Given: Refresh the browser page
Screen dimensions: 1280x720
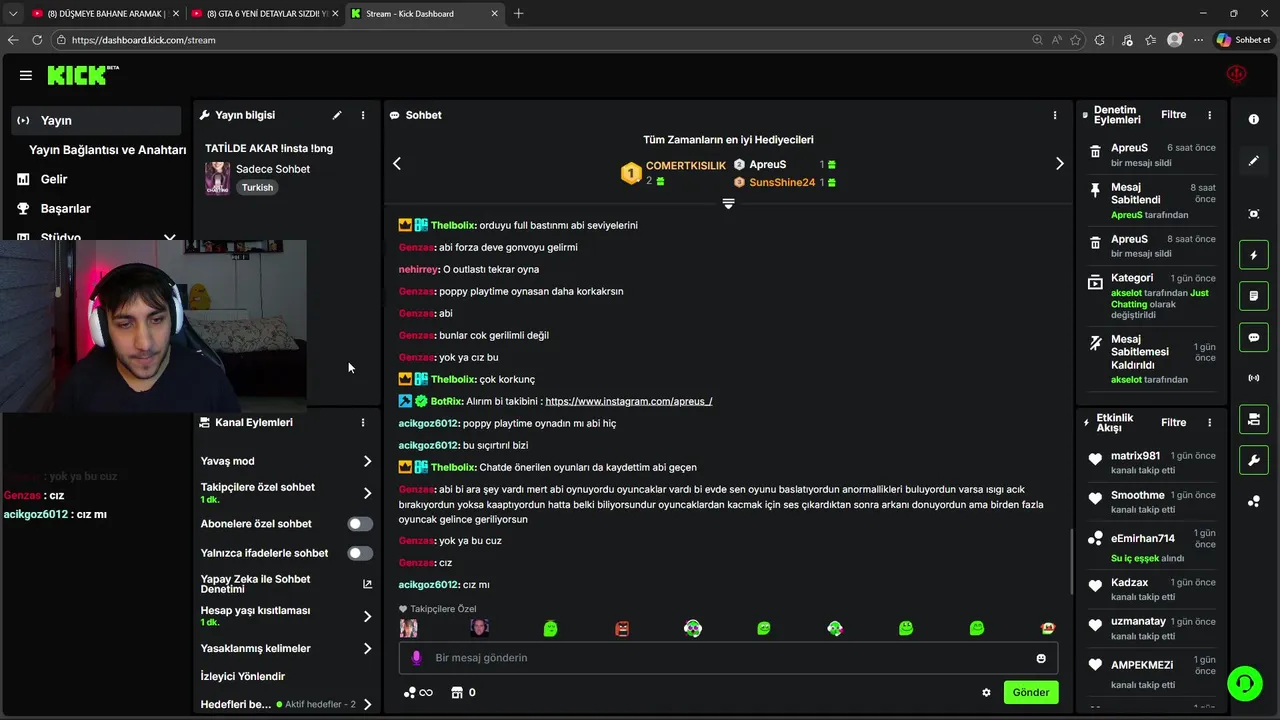Looking at the screenshot, I should 37,40.
